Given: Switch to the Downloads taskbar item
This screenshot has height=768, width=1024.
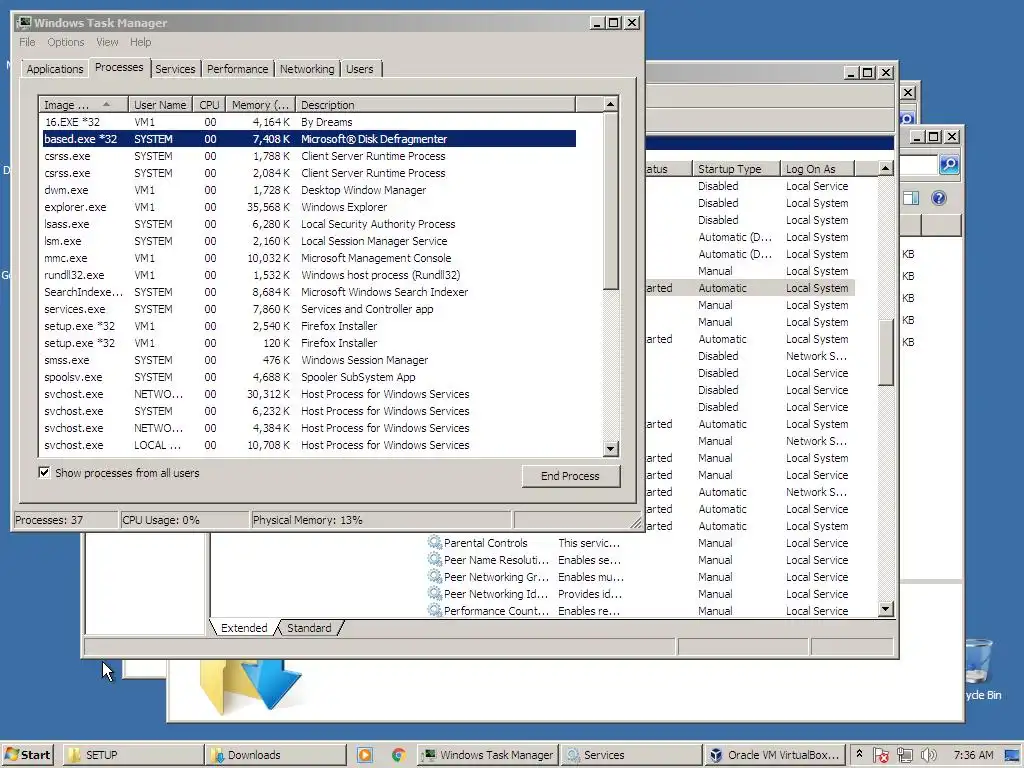Looking at the screenshot, I should tap(276, 755).
